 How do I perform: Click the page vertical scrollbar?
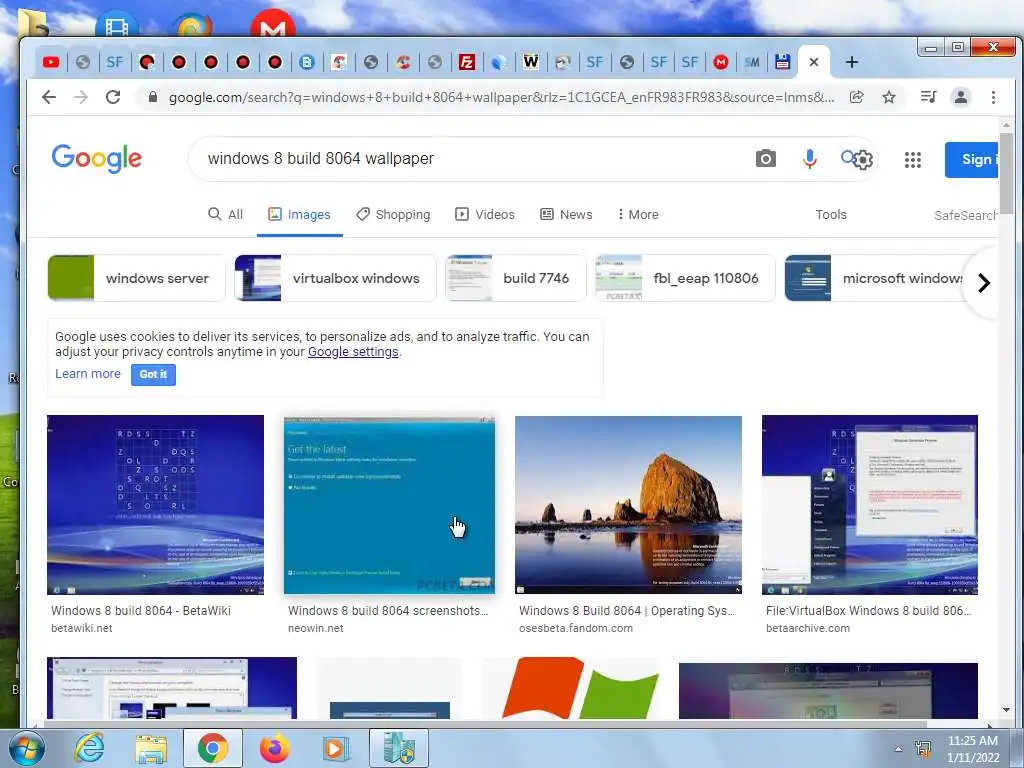[x=1006, y=173]
